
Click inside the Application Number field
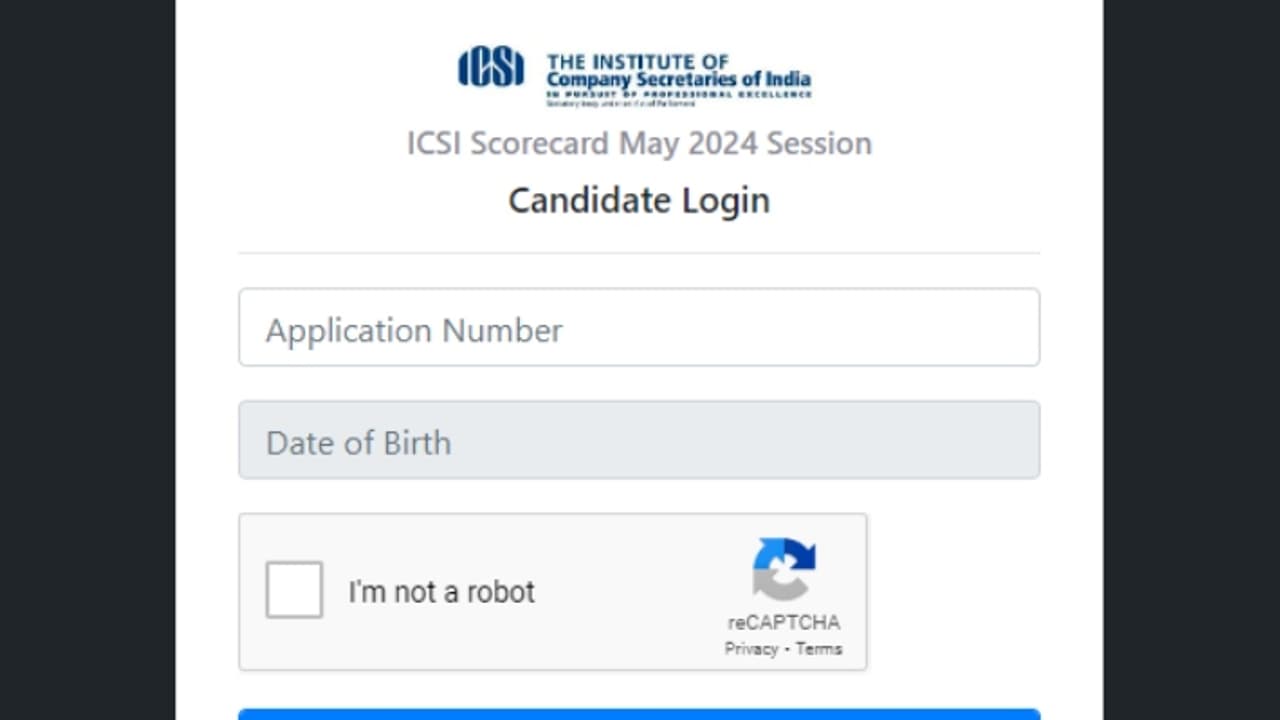pyautogui.click(x=639, y=328)
